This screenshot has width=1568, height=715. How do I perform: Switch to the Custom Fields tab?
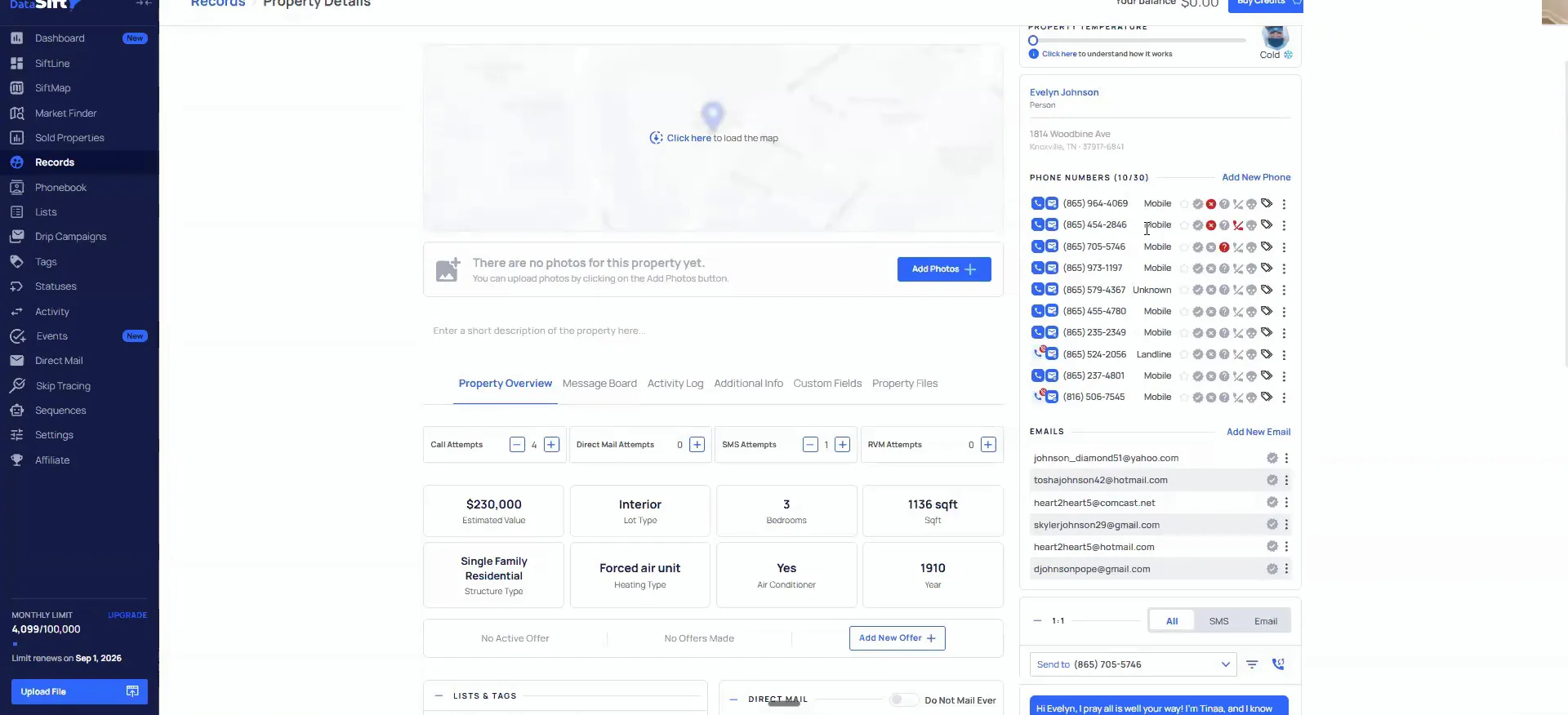click(x=827, y=384)
